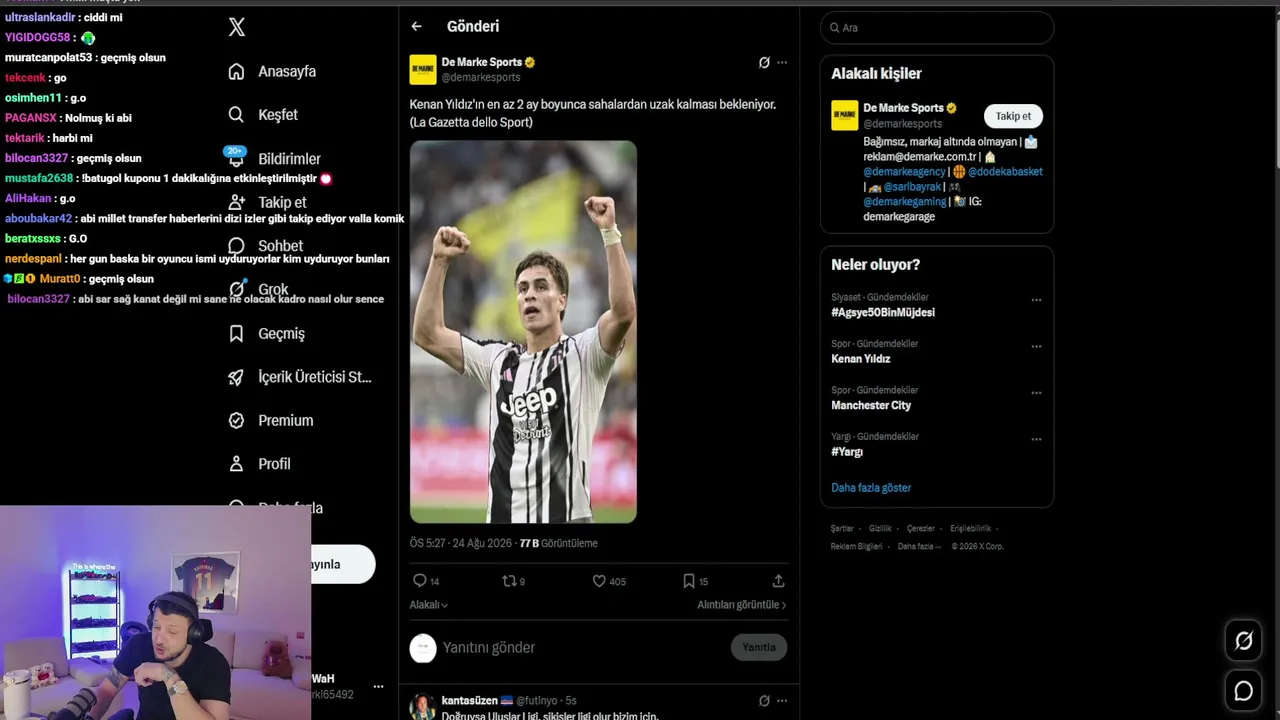This screenshot has width=1280, height=720.
Task: Expand the footer Daha fazla menu
Action: [919, 547]
